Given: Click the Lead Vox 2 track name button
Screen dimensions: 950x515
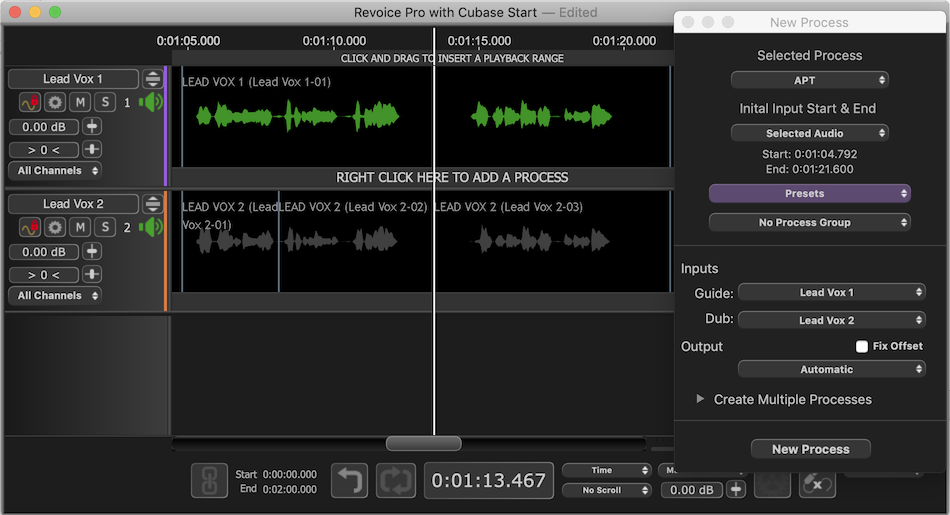Looking at the screenshot, I should click(72, 204).
